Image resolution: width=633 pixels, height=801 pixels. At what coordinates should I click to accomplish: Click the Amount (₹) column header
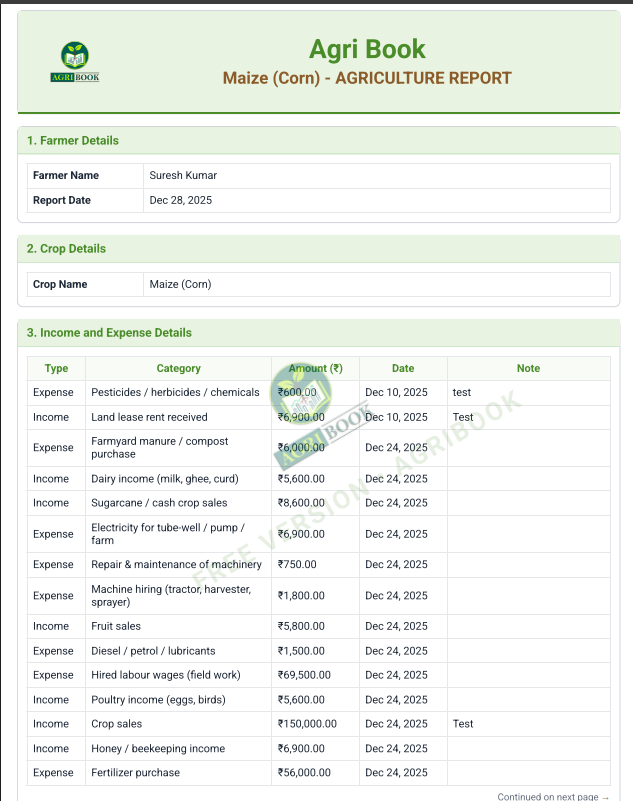click(x=315, y=369)
